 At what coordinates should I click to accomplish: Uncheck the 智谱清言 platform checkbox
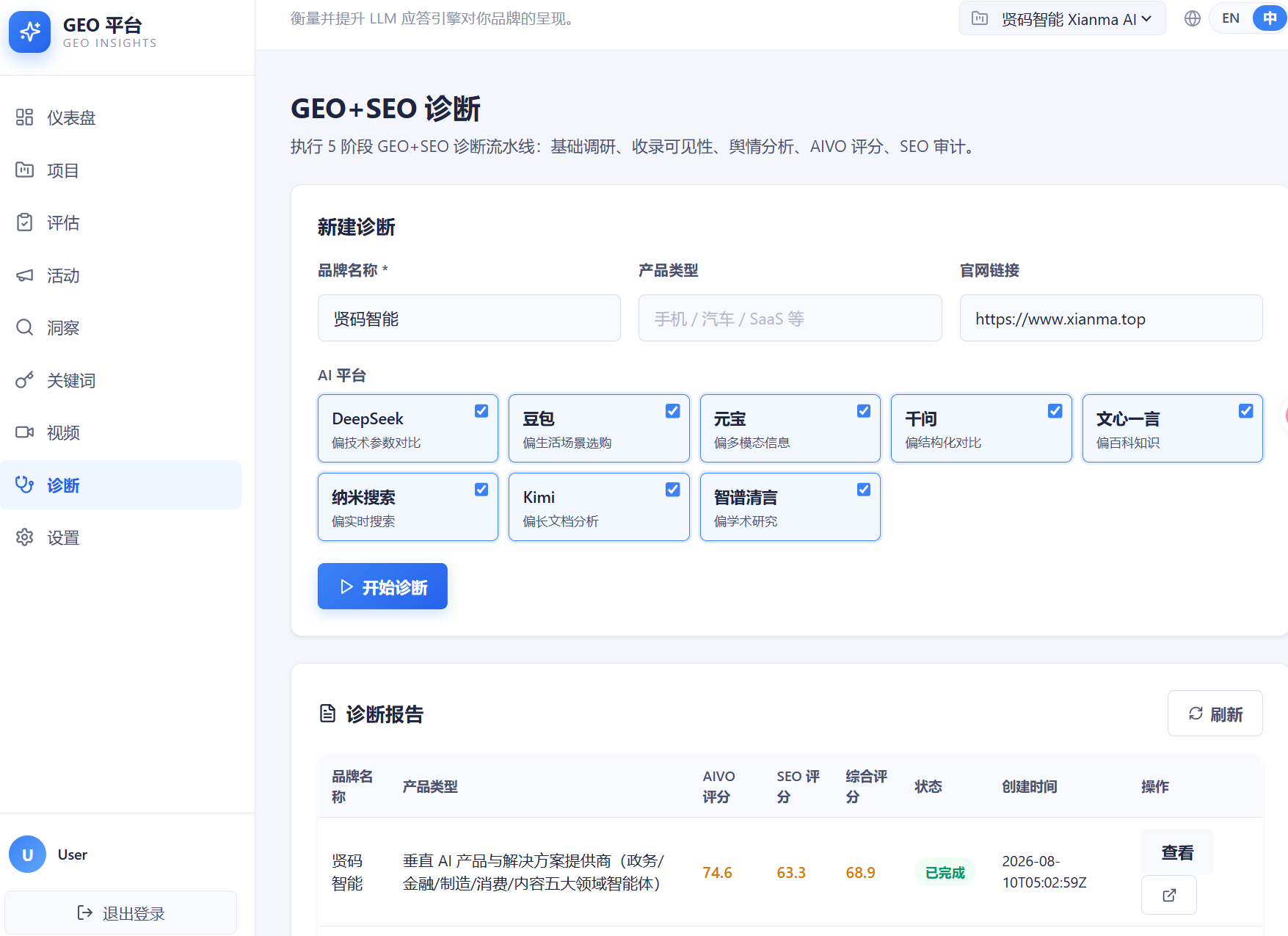coord(864,490)
